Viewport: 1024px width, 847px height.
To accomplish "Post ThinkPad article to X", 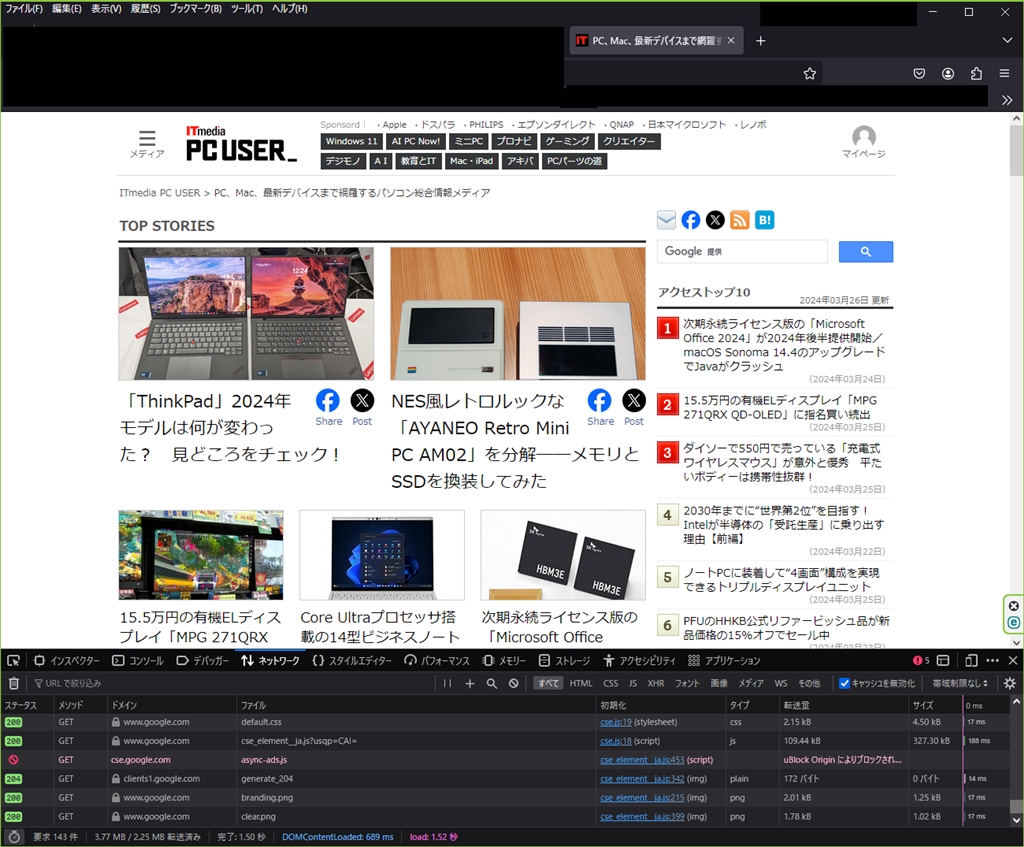I will (362, 408).
